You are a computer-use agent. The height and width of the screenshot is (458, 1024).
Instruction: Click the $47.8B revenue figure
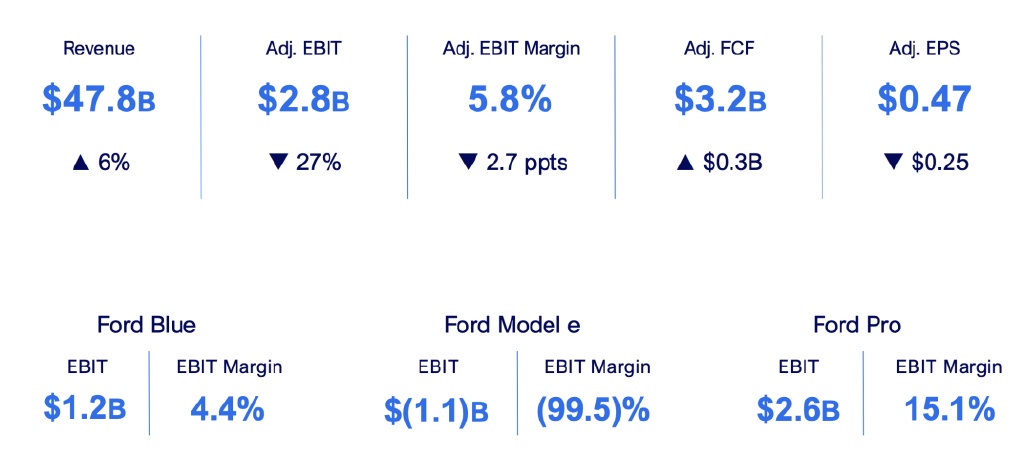coord(99,100)
